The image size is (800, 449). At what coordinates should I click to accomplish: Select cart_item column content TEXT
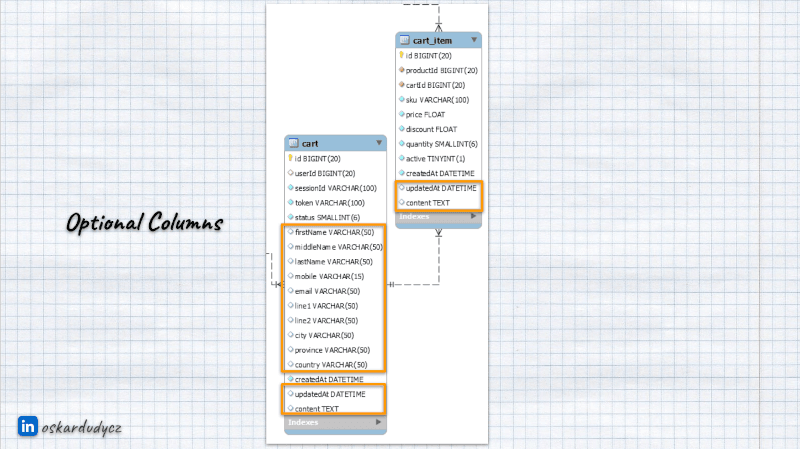(428, 203)
